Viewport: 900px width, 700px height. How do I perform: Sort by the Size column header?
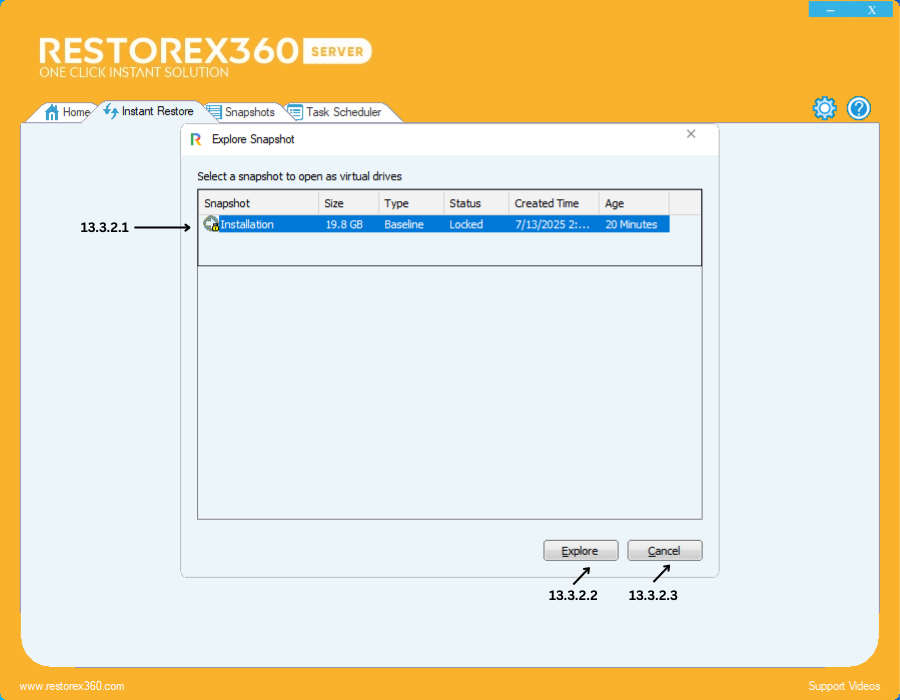(x=348, y=203)
